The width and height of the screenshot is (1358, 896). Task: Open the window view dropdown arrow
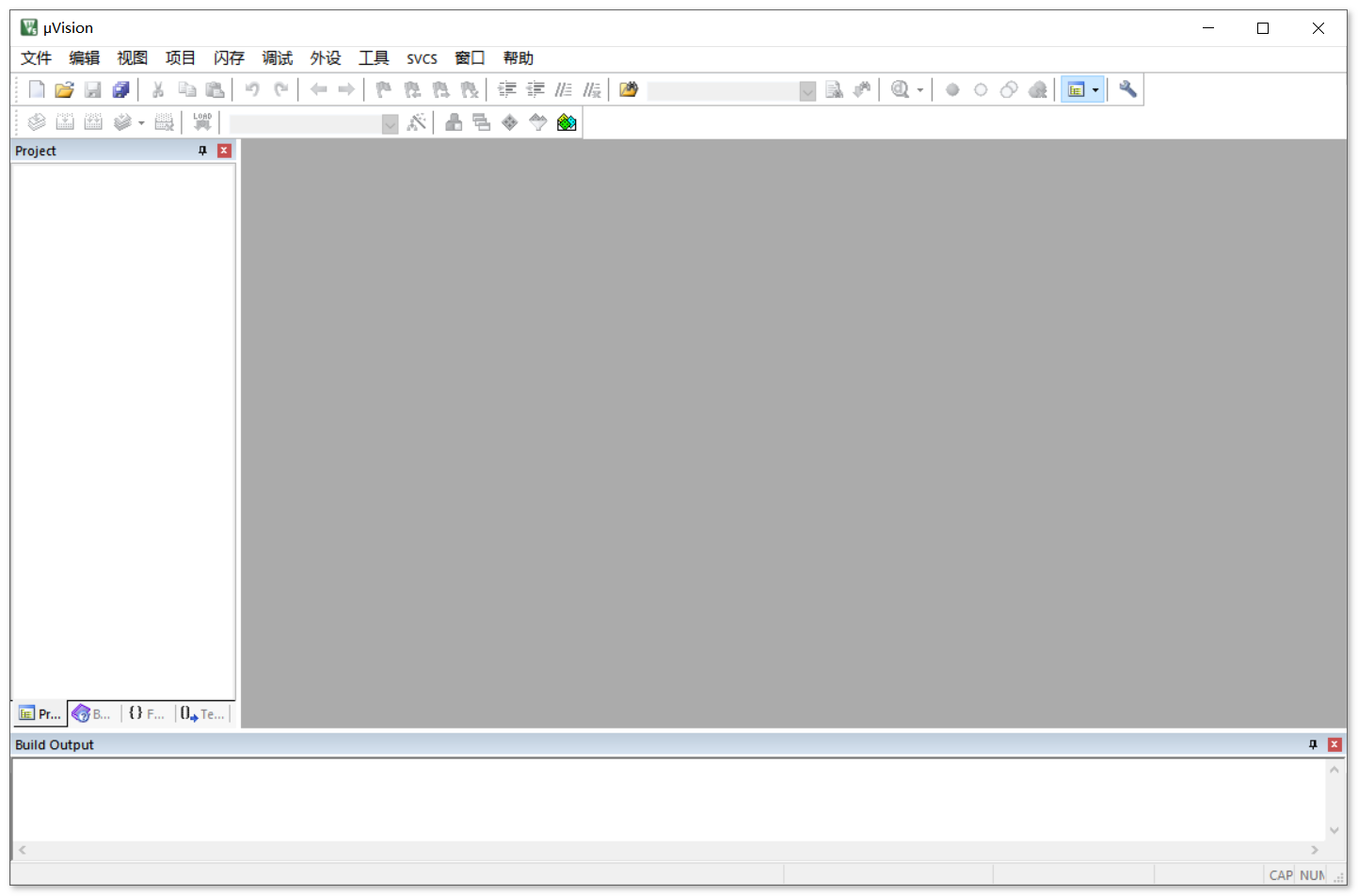click(1095, 90)
